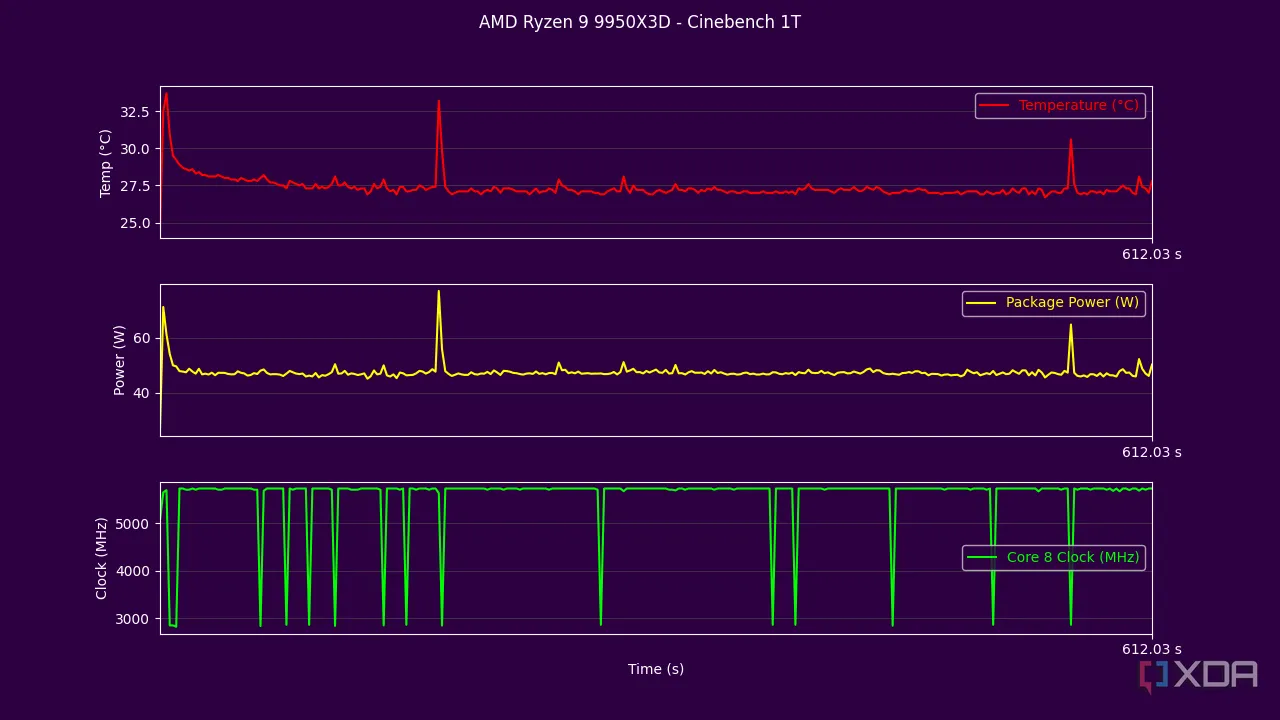1280x720 pixels.
Task: Click the Clock (MHz) y-axis label
Action: (x=101, y=558)
